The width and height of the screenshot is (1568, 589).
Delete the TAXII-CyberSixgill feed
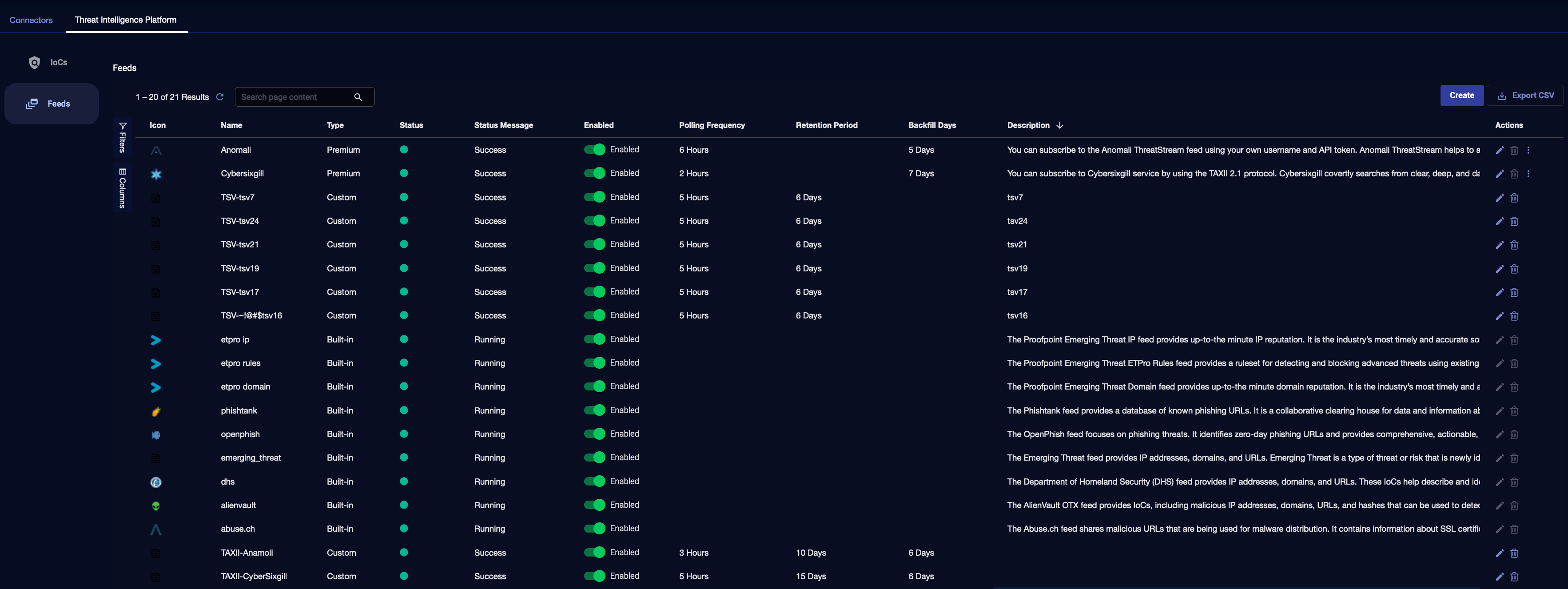click(1514, 577)
